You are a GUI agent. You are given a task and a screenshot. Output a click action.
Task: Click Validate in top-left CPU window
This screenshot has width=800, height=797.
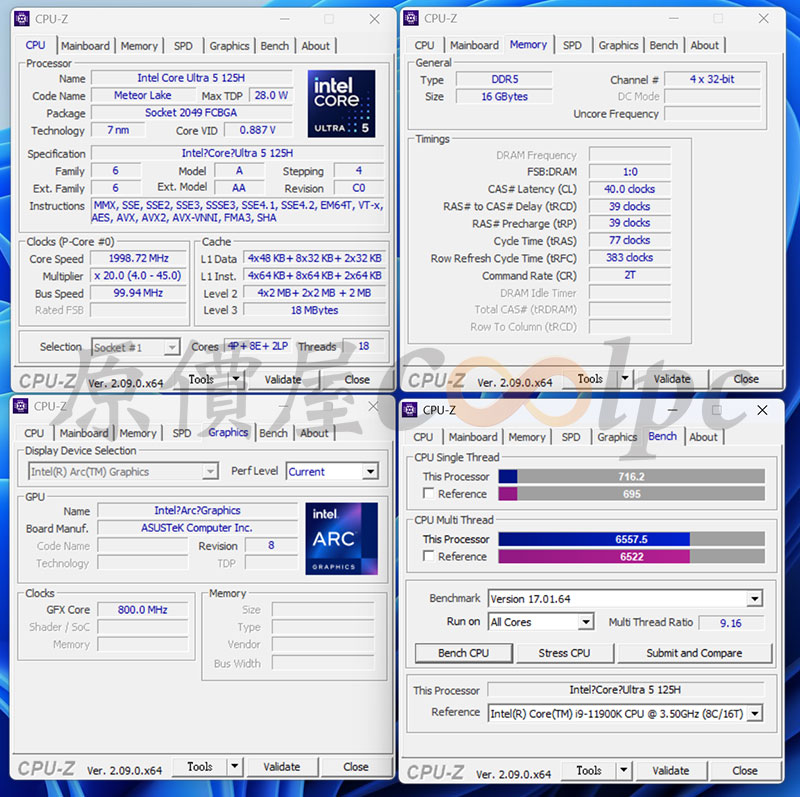(283, 379)
